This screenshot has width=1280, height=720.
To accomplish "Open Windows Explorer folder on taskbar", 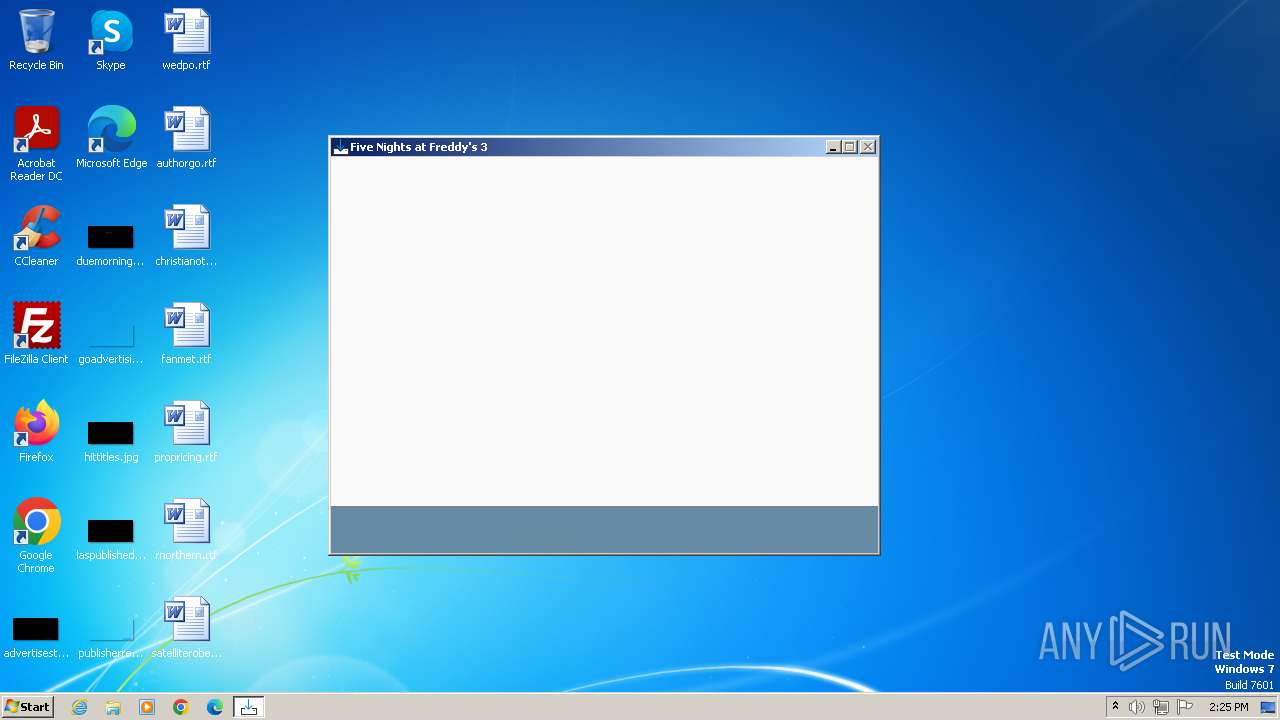I will [x=113, y=707].
